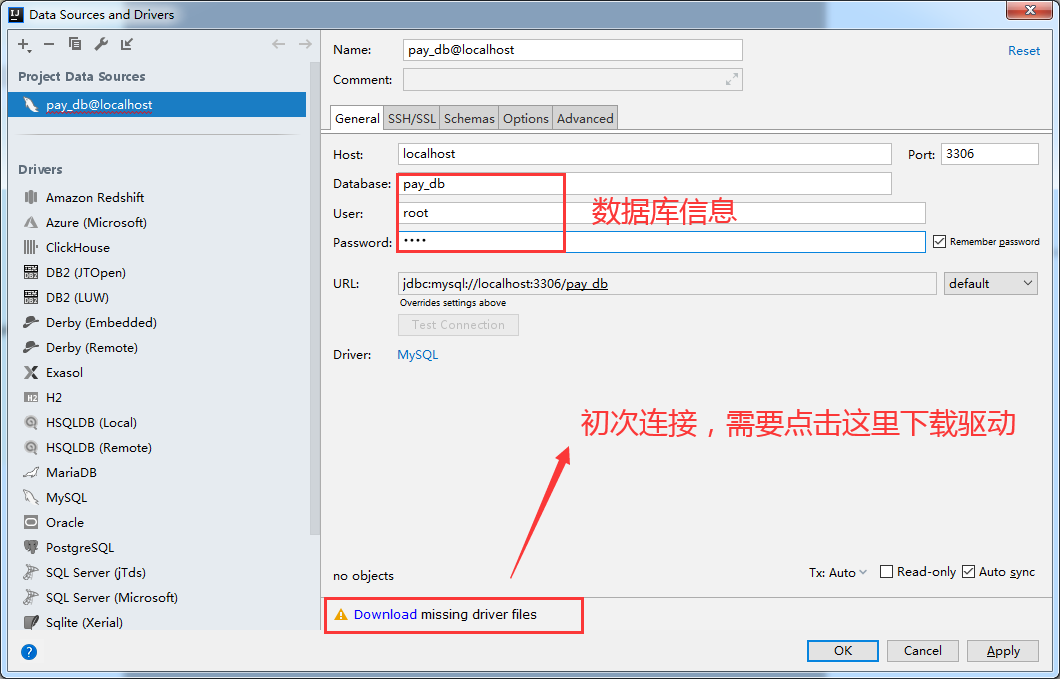Click the User input field
1060x679 pixels.
(661, 213)
